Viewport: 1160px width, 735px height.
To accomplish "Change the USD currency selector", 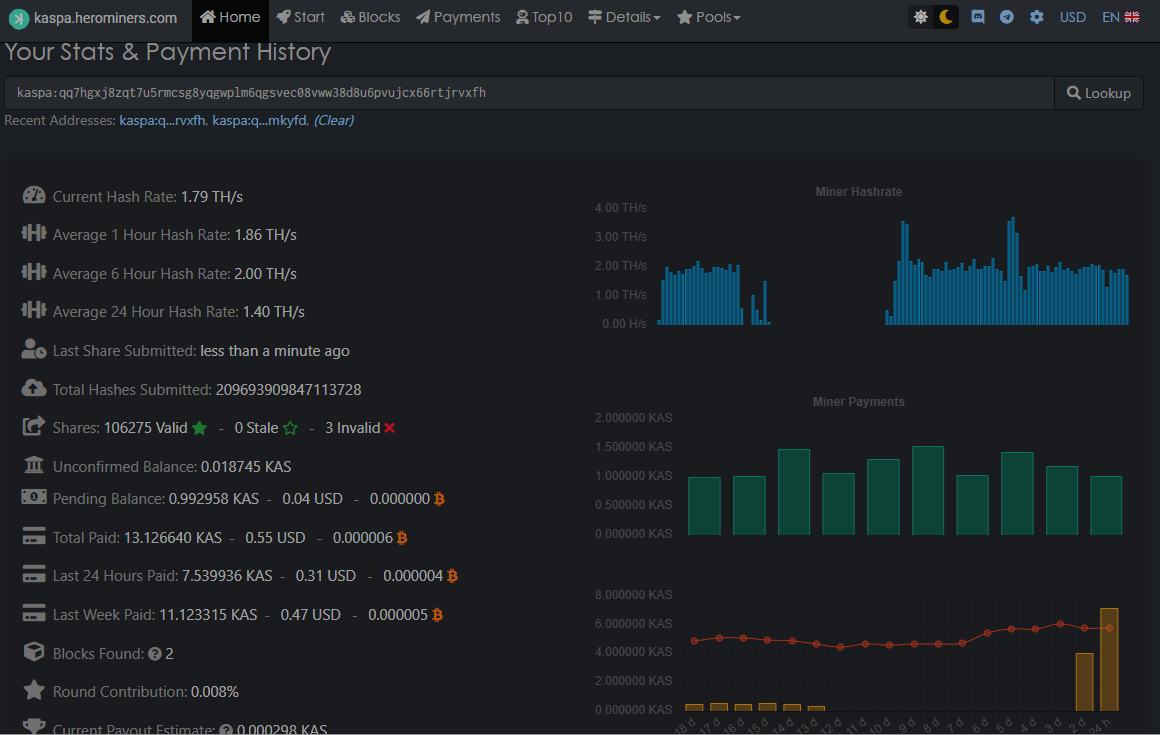I will 1072,17.
